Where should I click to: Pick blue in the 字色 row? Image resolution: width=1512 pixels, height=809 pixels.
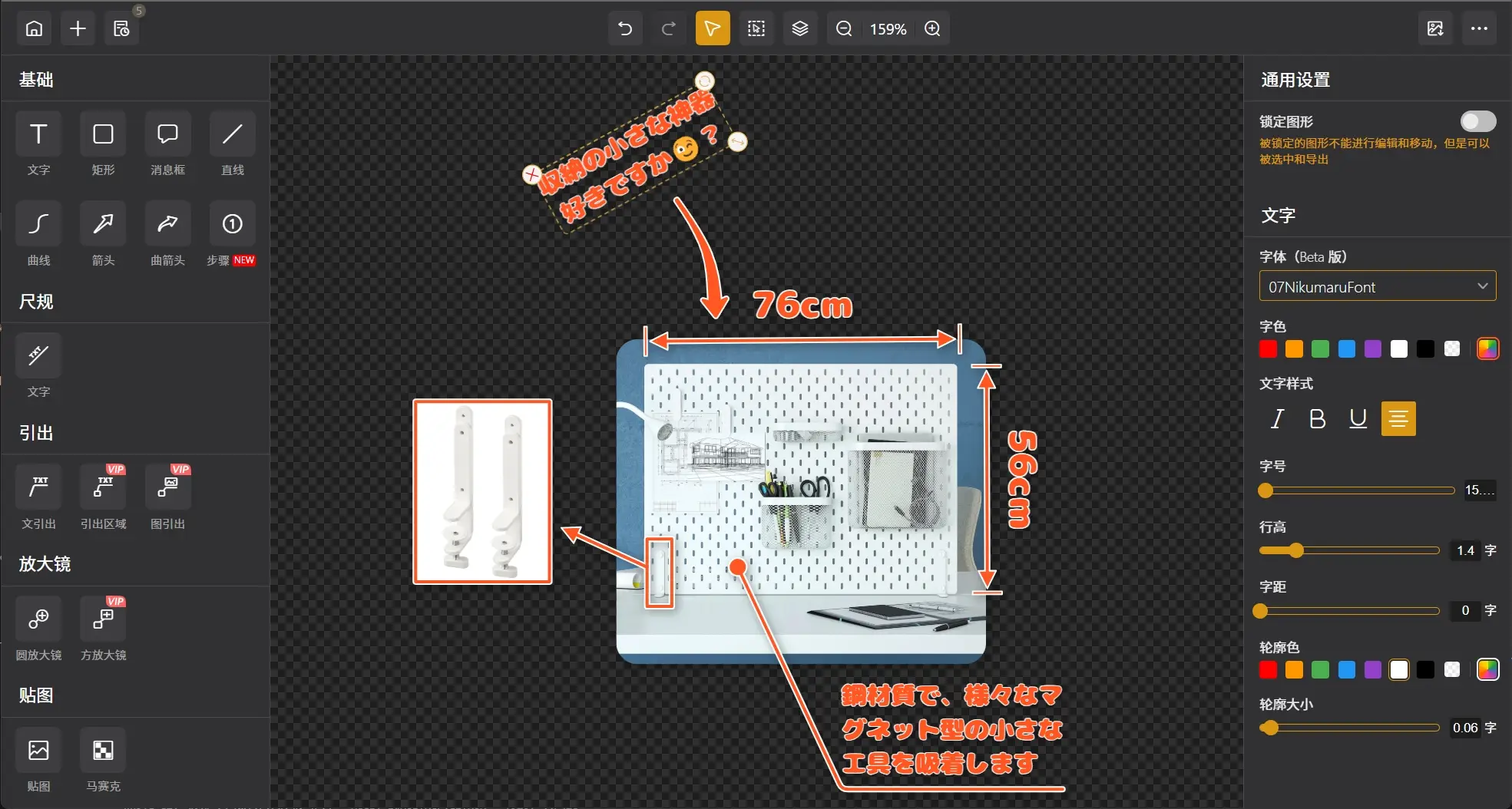(1347, 349)
